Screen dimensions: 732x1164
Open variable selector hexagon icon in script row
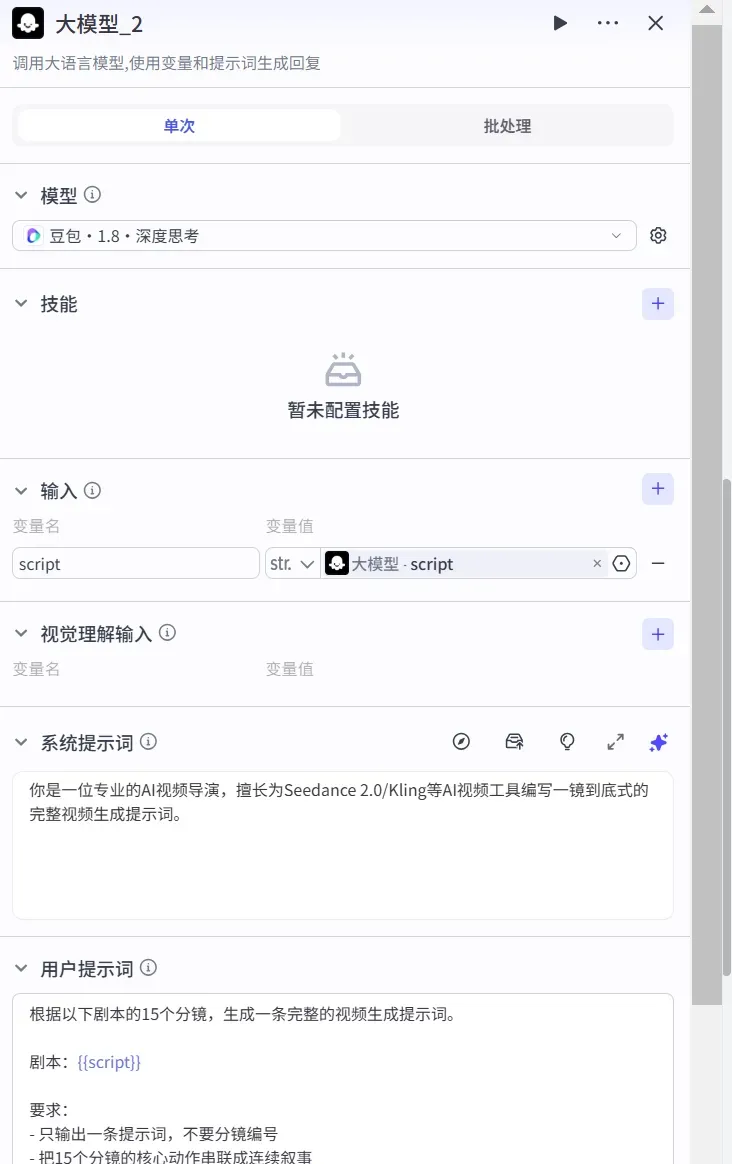pos(621,563)
